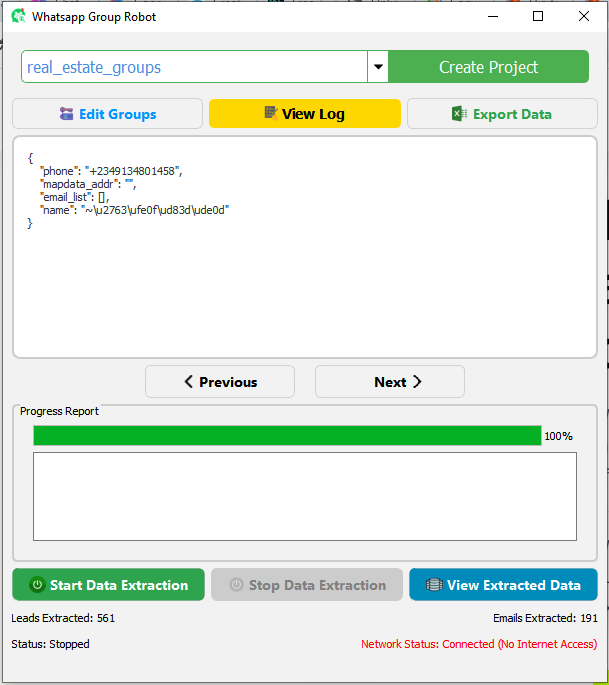Click the JSON log text area

(x=305, y=247)
